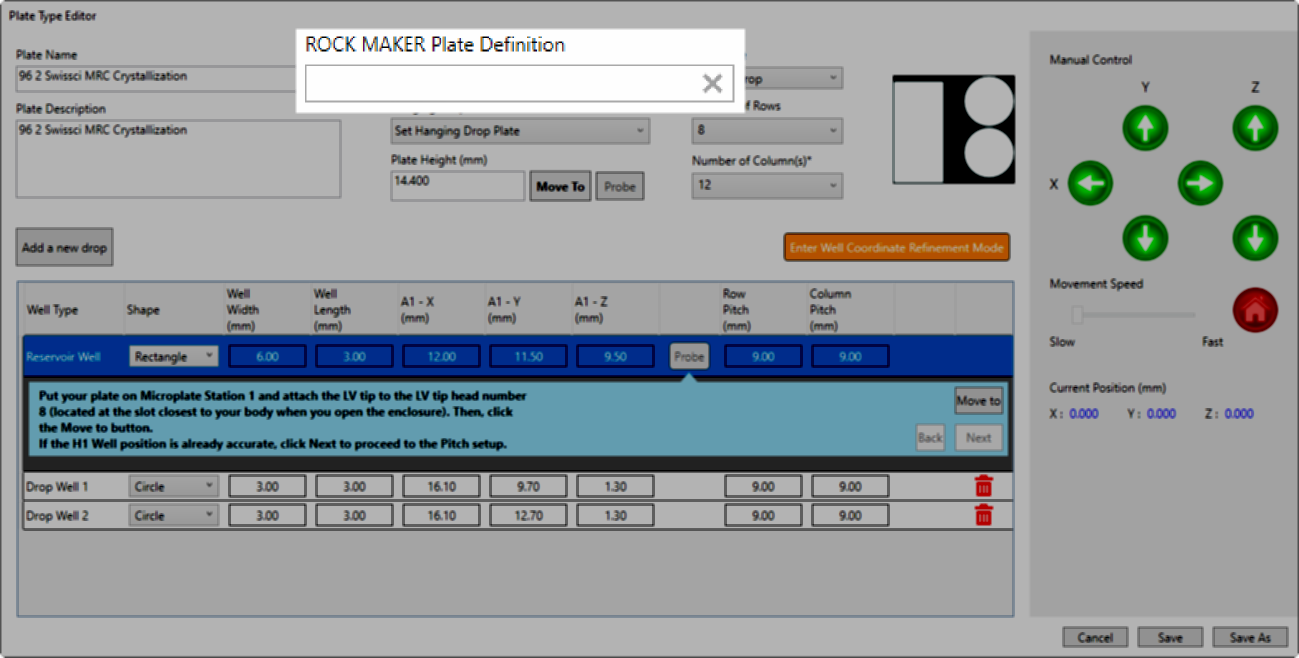Click the ROCK MAKER Plate Definition text box

coord(500,84)
